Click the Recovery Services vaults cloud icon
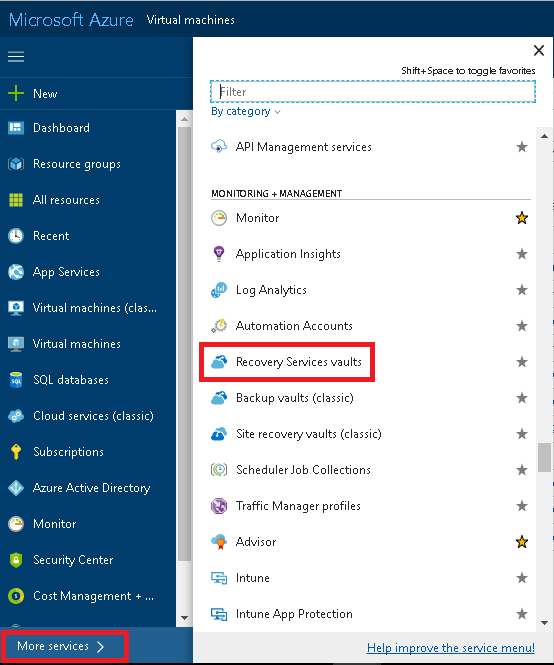The width and height of the screenshot is (554, 665). pos(219,362)
